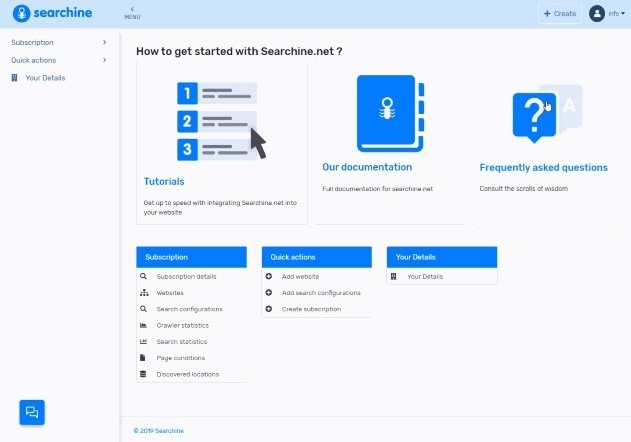Click 'Full documentation for searchine.net' text
The image size is (631, 442).
point(377,188)
